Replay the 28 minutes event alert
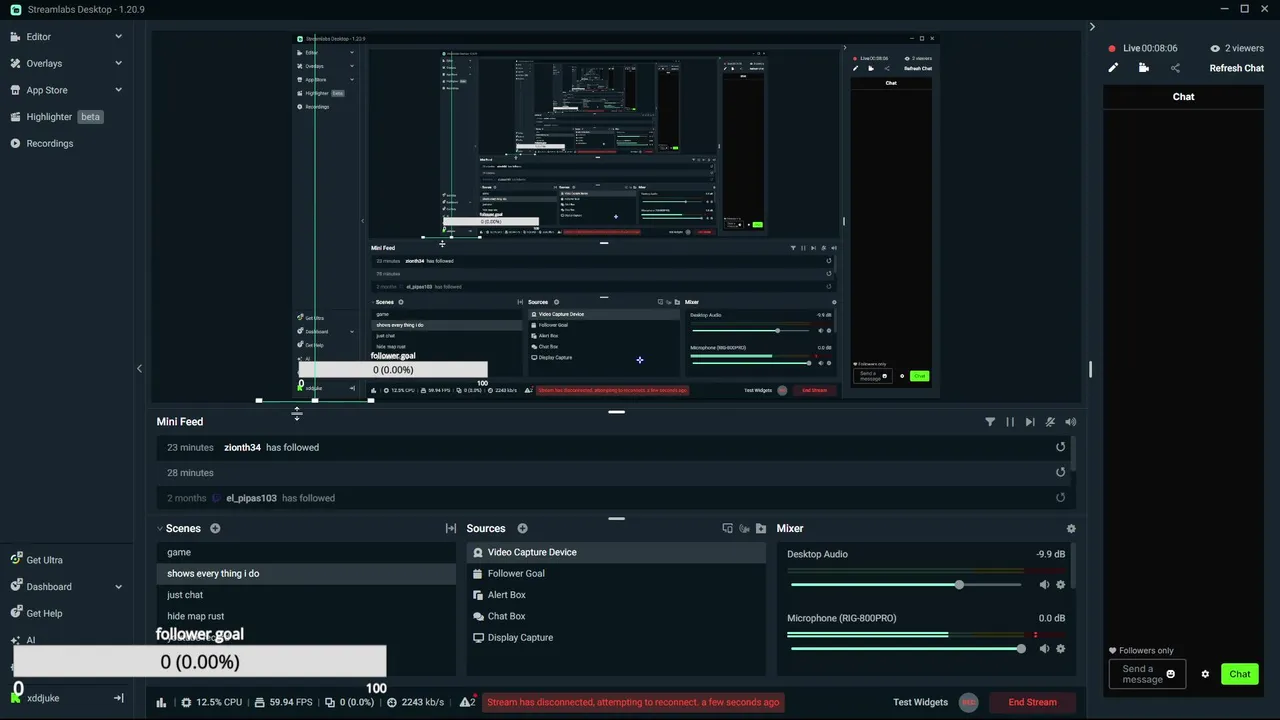 (1061, 472)
